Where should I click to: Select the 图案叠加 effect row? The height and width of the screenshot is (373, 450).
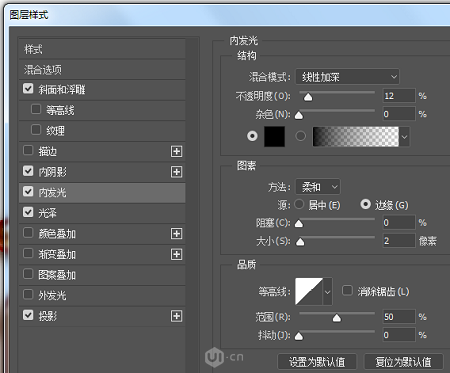[102, 275]
